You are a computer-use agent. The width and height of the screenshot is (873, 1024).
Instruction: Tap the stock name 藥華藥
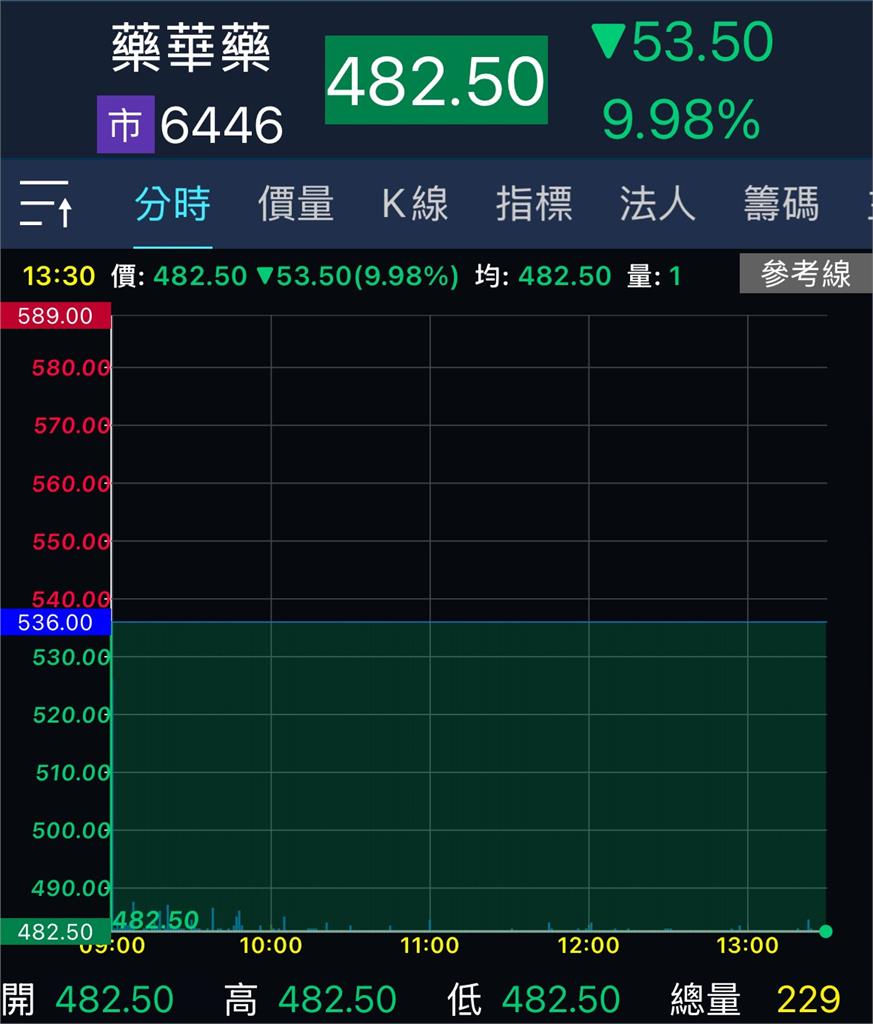191,48
